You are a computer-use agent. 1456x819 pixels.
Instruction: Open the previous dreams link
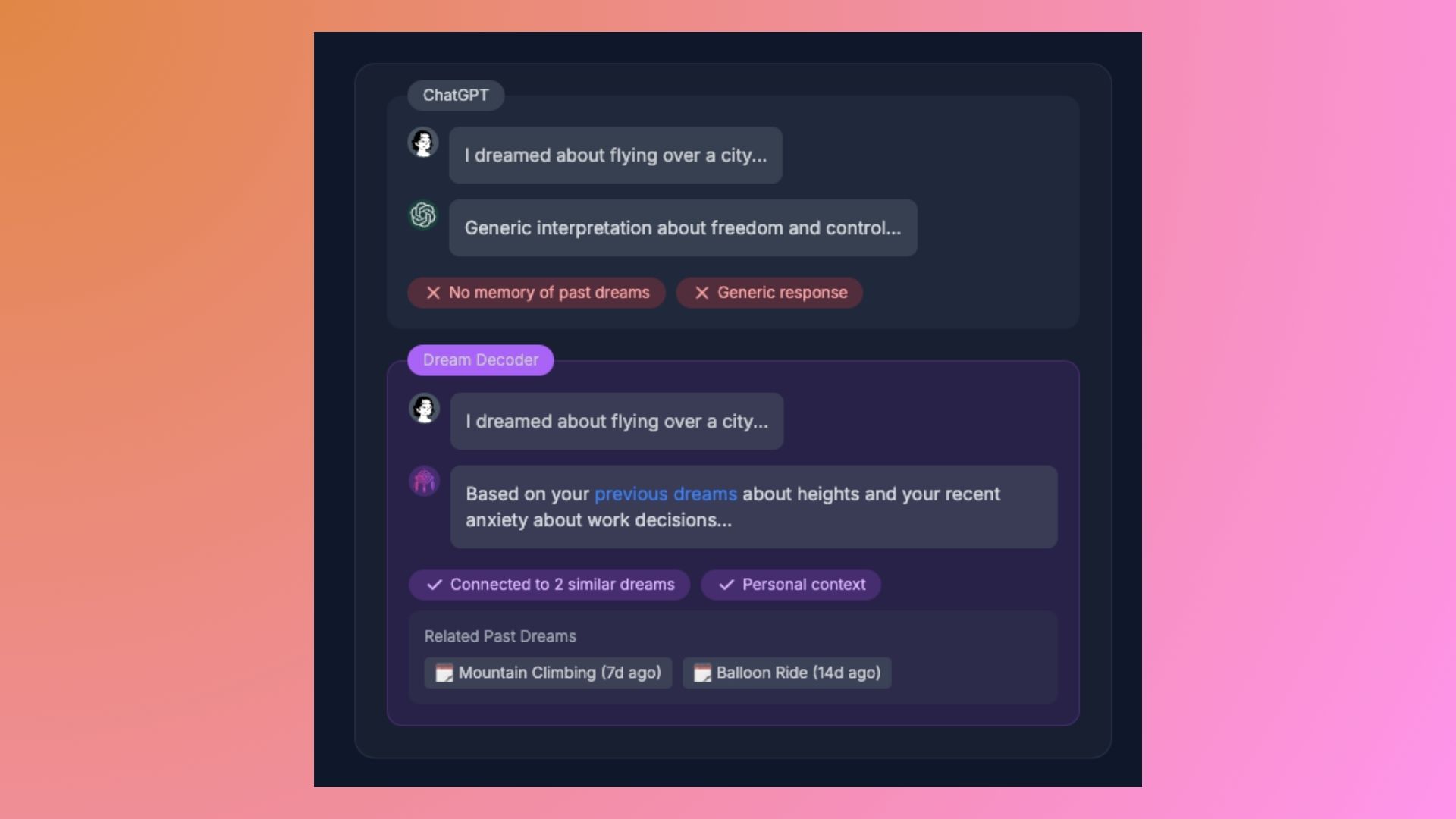[x=665, y=493]
